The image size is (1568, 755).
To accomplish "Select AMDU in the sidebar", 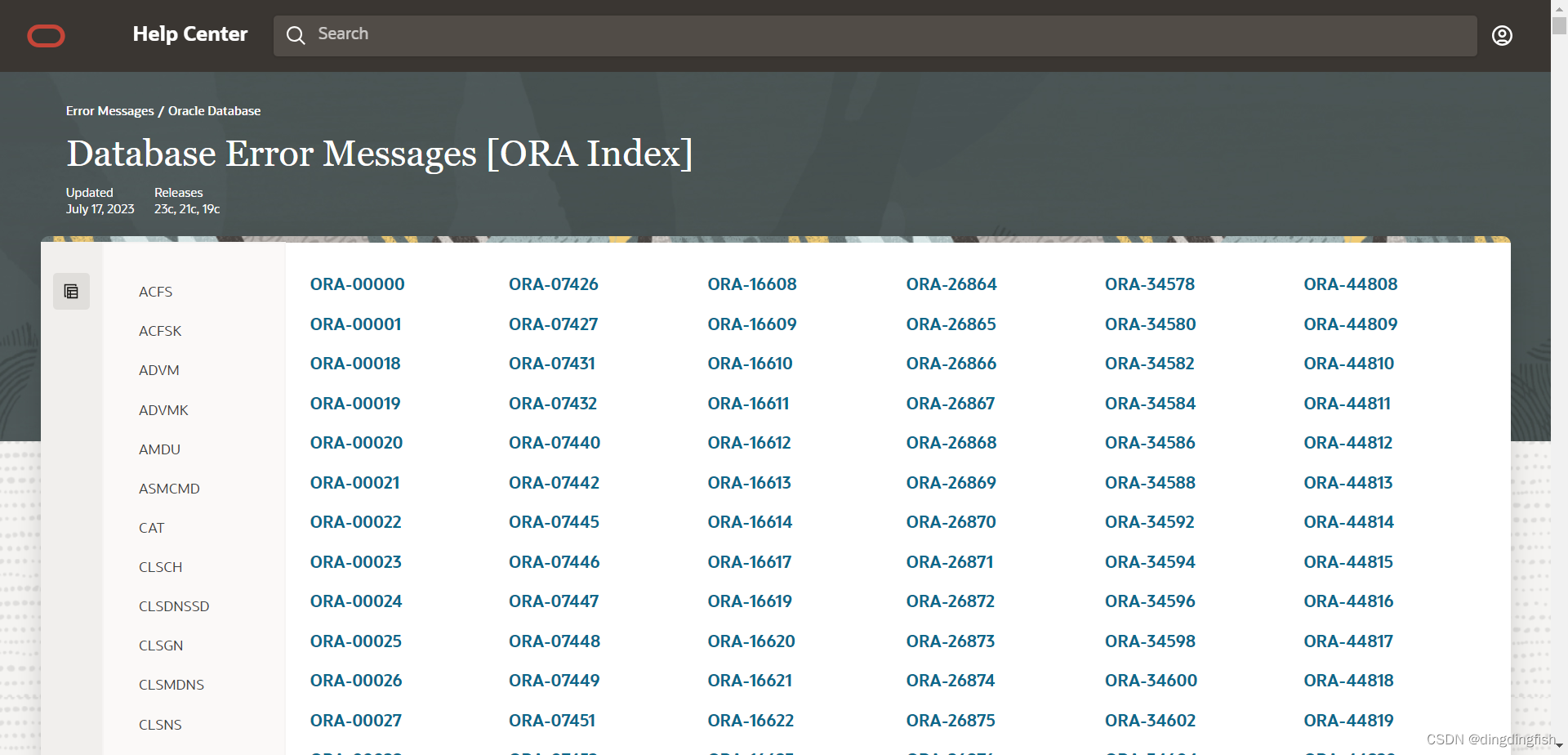I will [159, 449].
